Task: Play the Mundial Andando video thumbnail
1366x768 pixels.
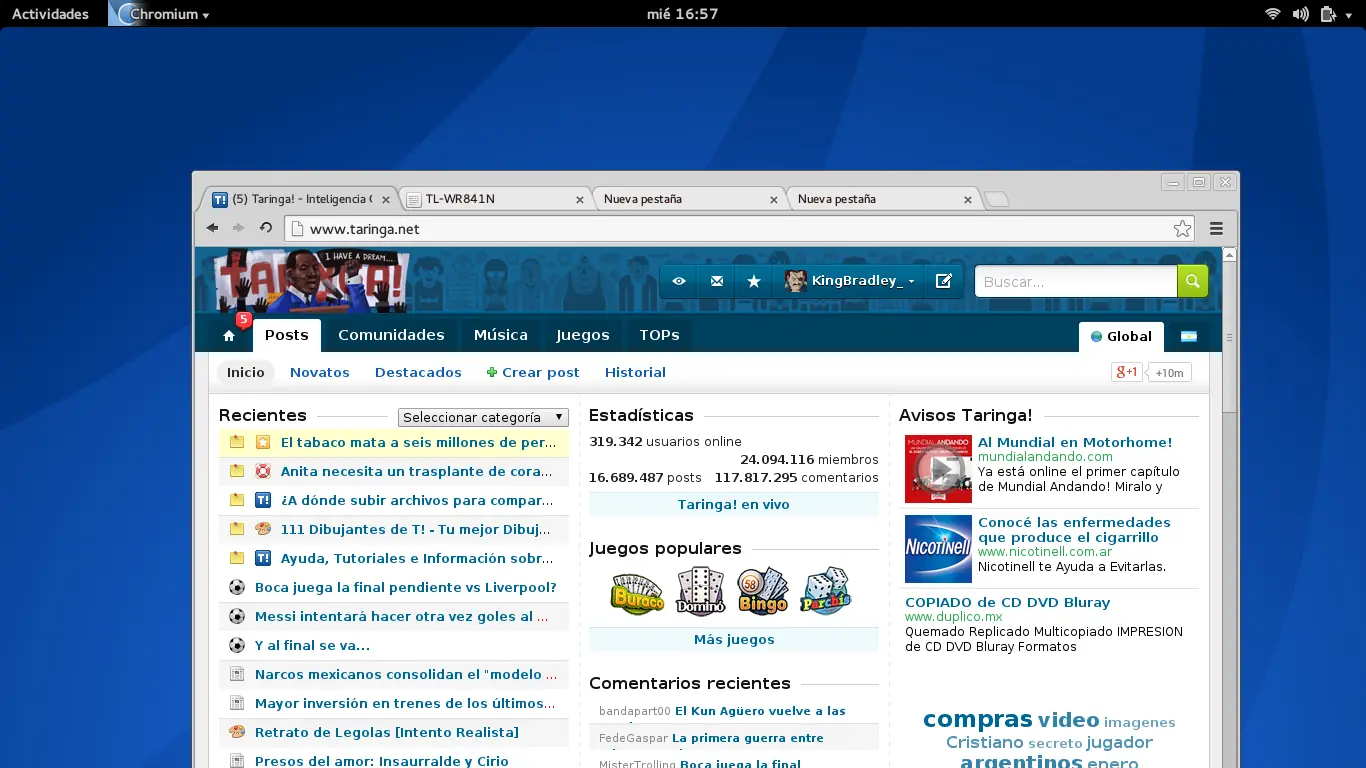Action: tap(938, 469)
